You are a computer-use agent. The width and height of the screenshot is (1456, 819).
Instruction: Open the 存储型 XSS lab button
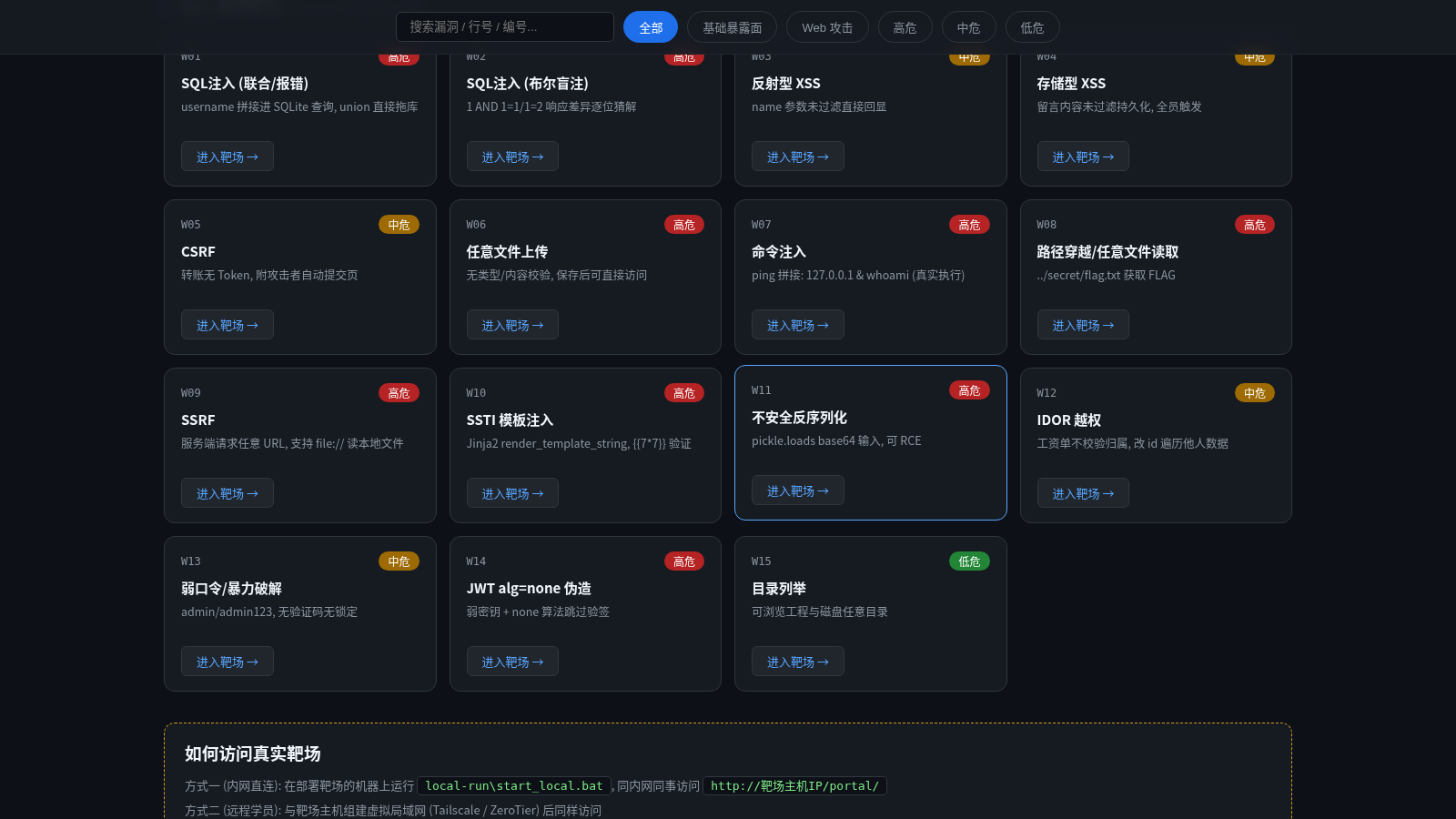(x=1083, y=157)
